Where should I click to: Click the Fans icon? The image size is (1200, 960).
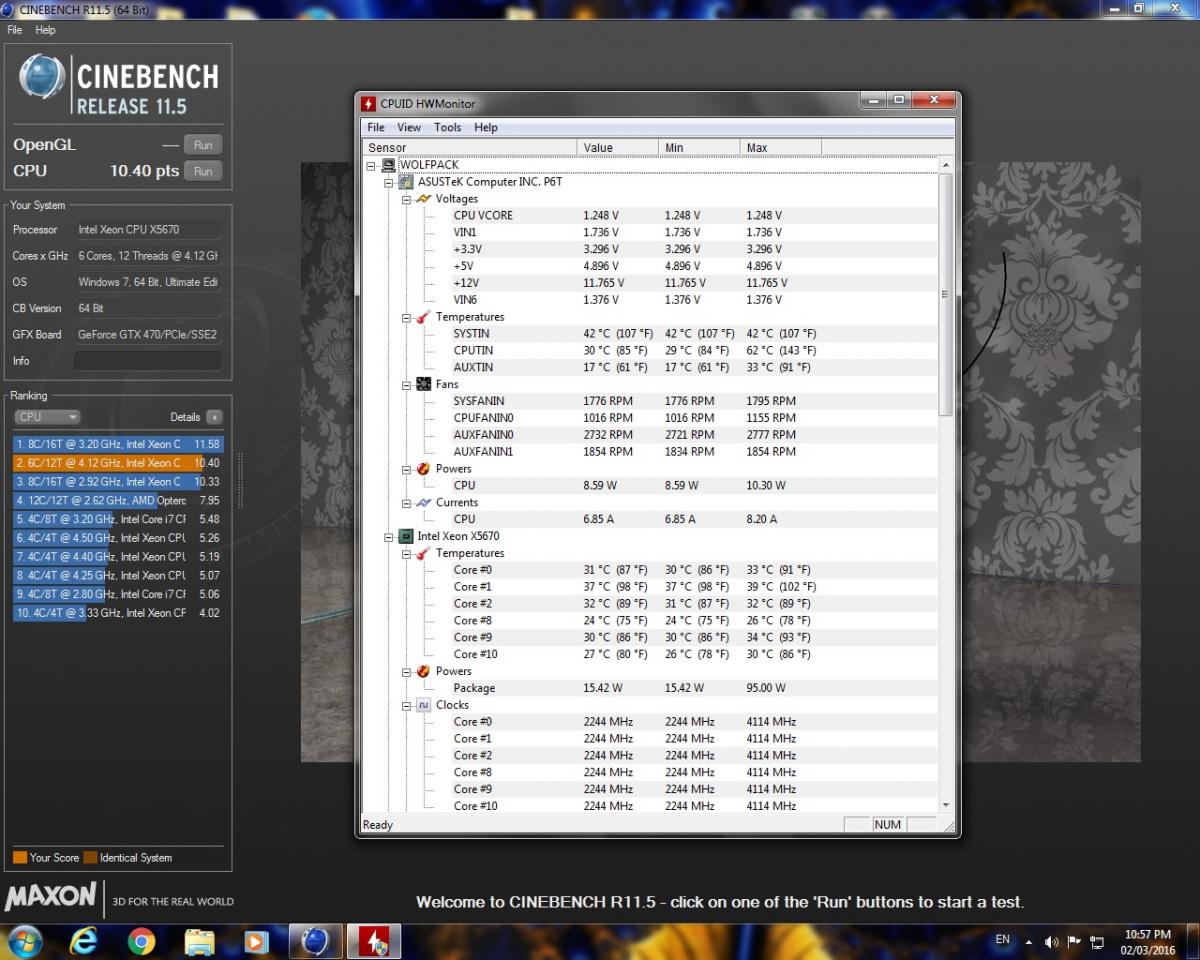423,384
